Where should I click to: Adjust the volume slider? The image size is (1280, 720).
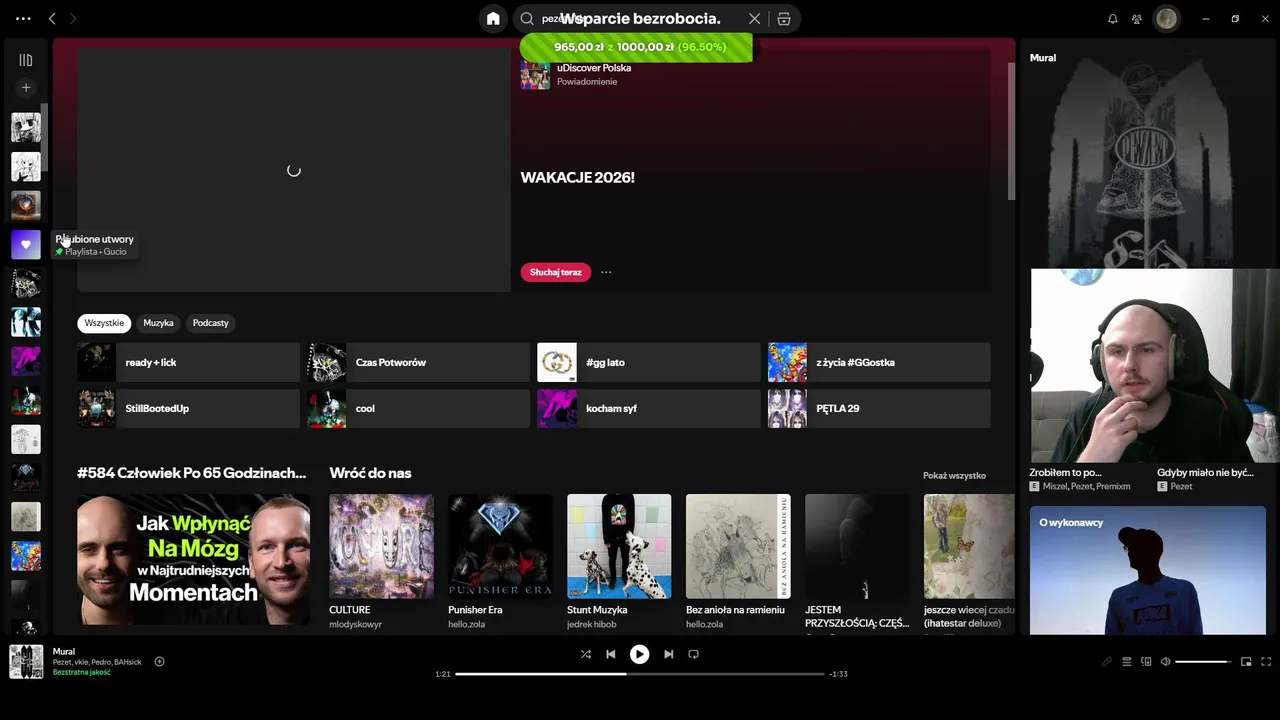(x=1203, y=661)
